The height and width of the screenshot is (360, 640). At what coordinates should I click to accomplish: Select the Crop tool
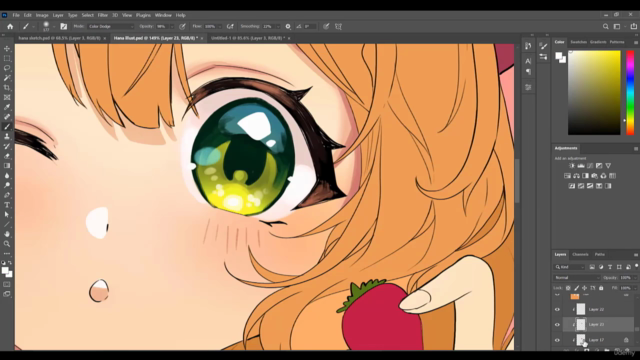(x=7, y=88)
